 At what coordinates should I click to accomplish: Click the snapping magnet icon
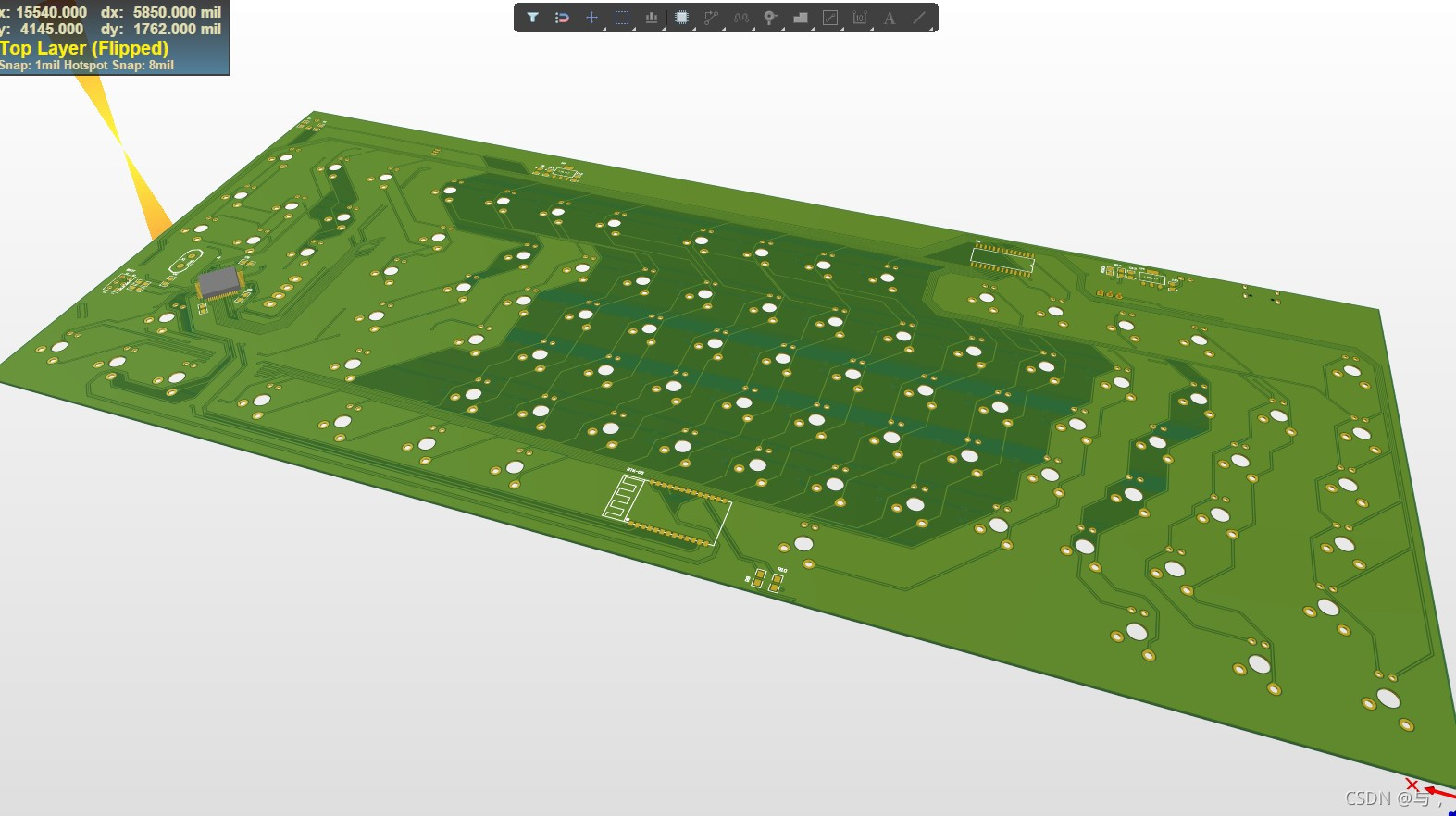click(x=562, y=18)
